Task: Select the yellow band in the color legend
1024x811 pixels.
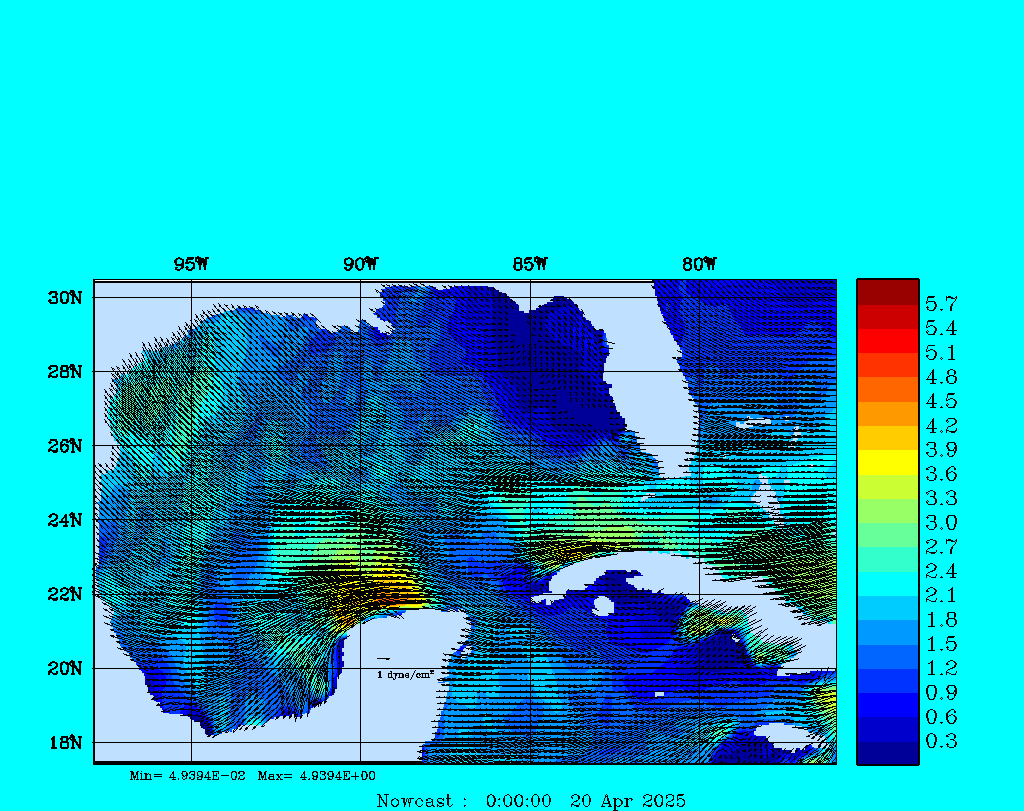Action: pyautogui.click(x=887, y=462)
